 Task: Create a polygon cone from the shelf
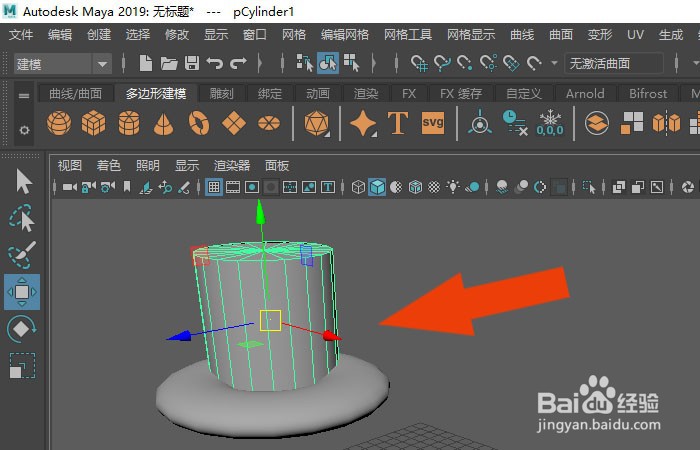163,124
